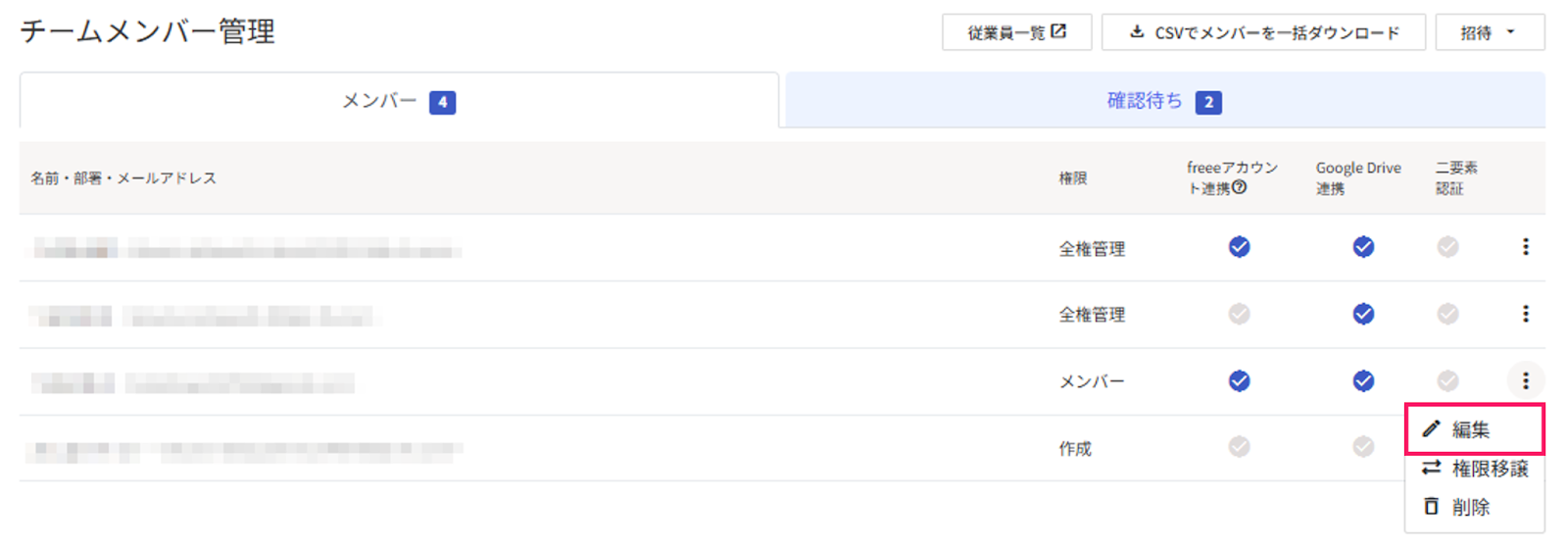Viewport: 1568px width, 550px height.
Task: Click pencil icon next to 編集
Action: click(1431, 428)
